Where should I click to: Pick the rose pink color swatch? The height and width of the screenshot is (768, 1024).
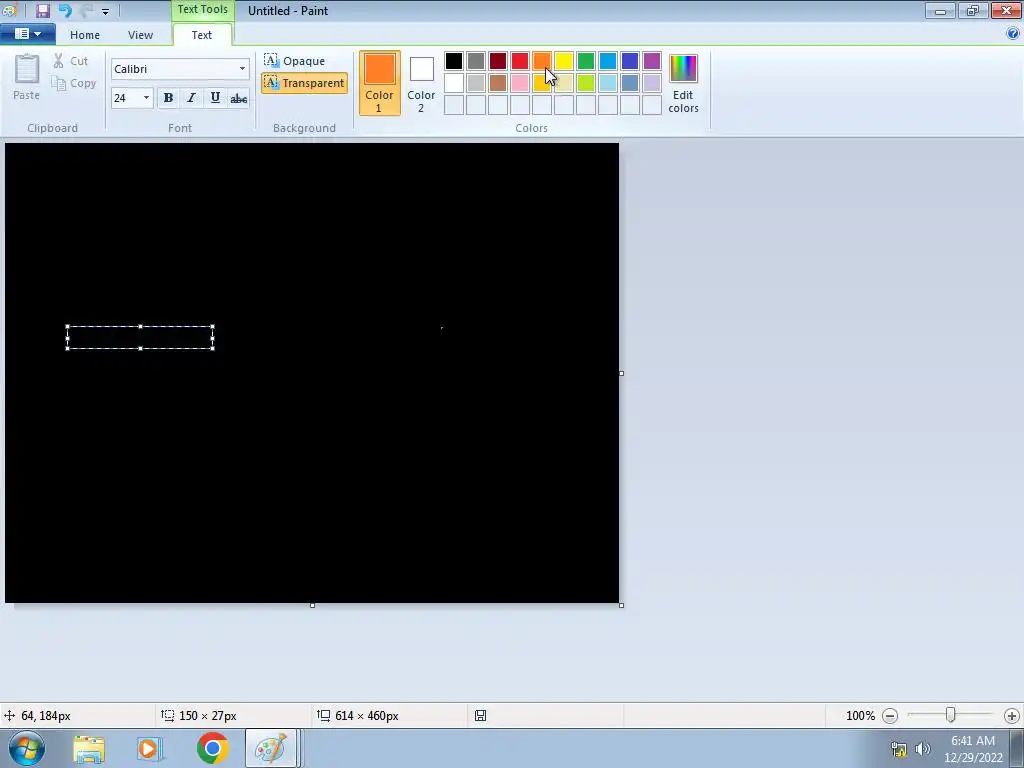(520, 83)
